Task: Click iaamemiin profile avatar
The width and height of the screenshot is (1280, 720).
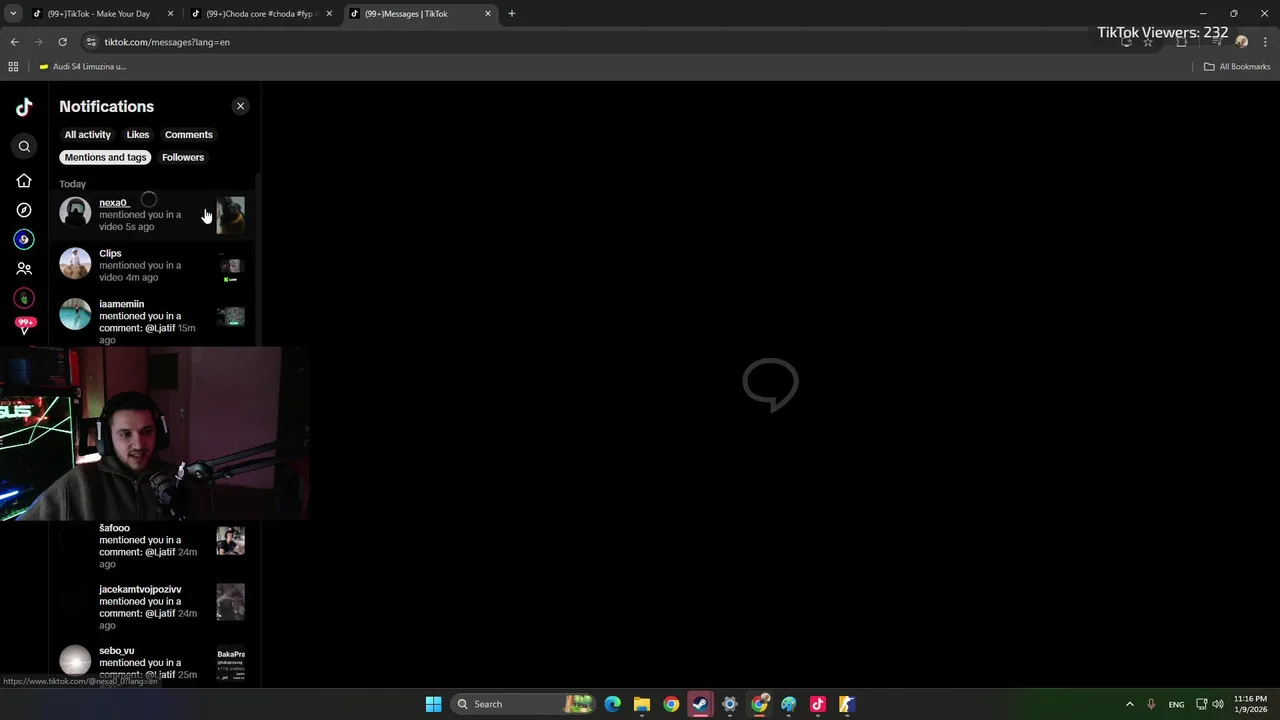Action: click(x=75, y=314)
